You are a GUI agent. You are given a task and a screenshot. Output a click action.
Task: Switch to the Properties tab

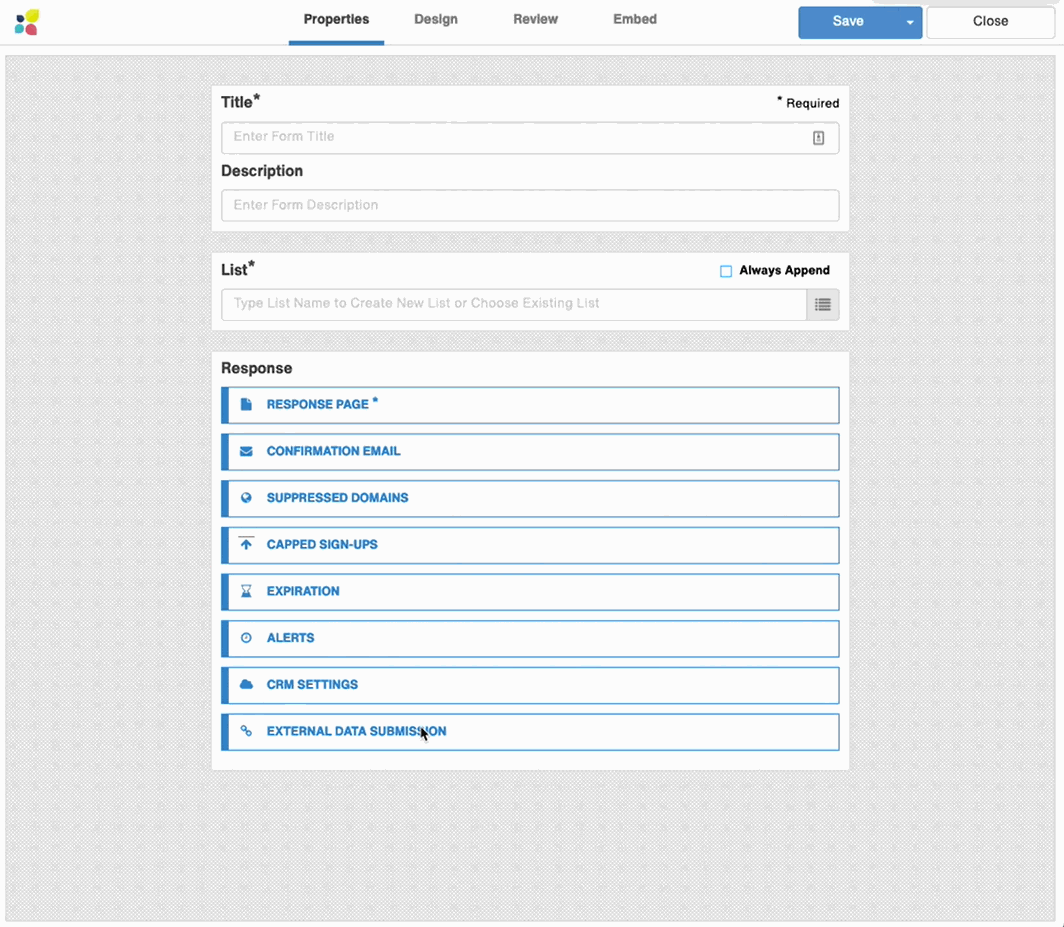pyautogui.click(x=336, y=20)
